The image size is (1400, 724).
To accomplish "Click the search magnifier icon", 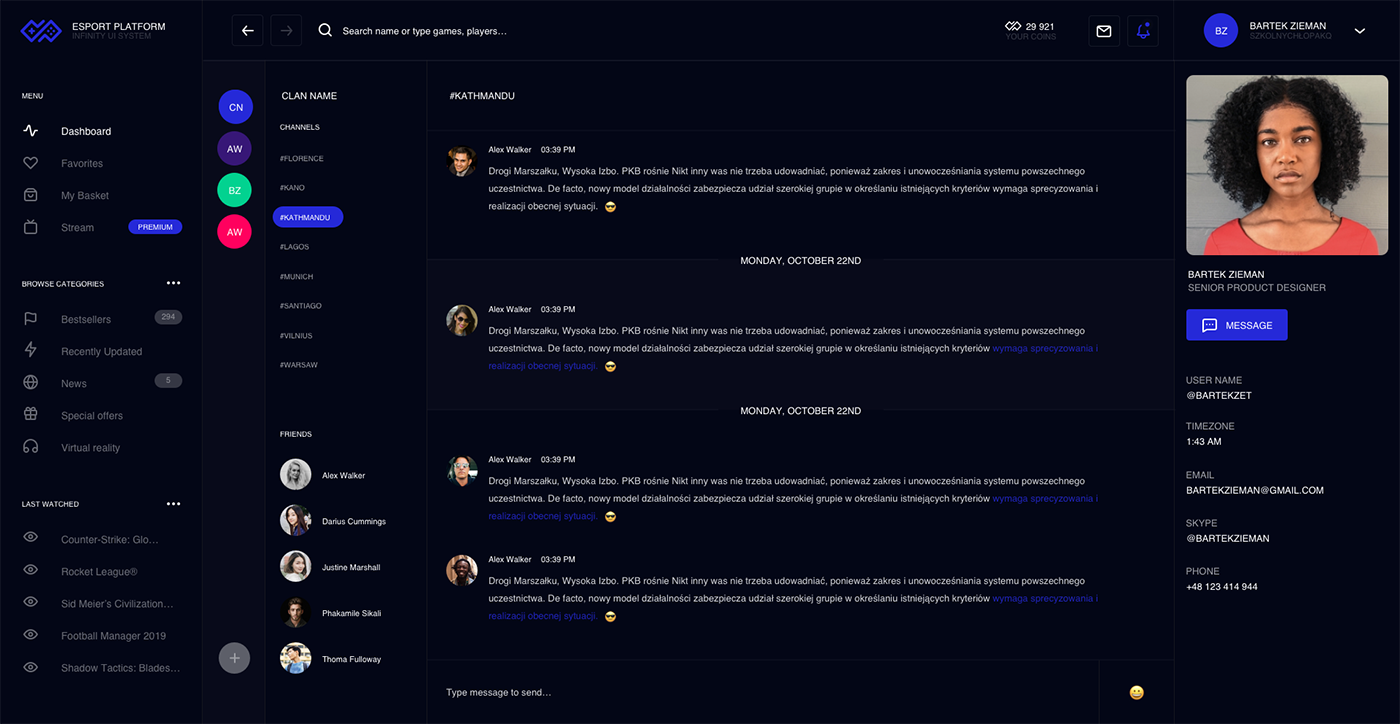I will click(x=325, y=31).
